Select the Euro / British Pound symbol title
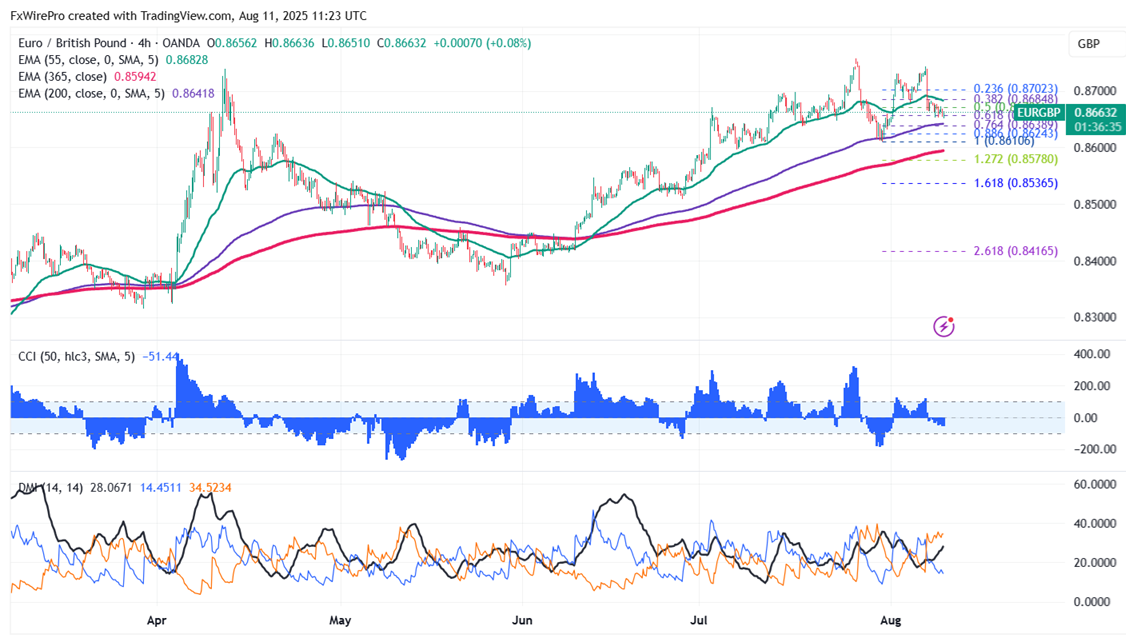This screenshot has height=644, width=1126. [x=72, y=43]
